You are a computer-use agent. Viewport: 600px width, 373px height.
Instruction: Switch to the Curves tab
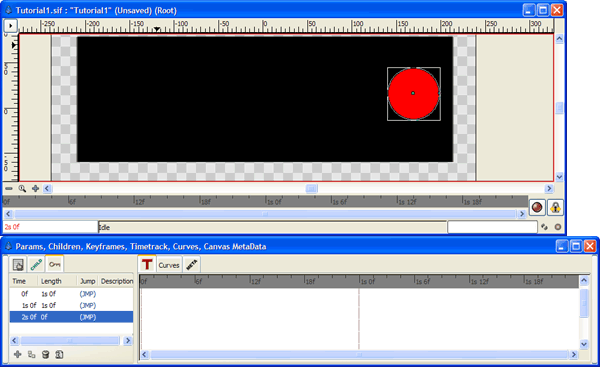click(x=169, y=265)
